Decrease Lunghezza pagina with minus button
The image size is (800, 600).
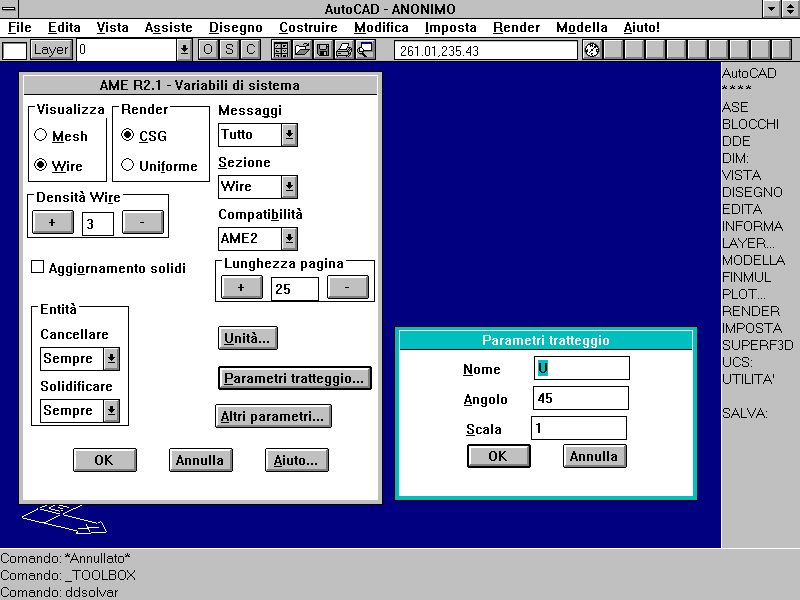[348, 288]
